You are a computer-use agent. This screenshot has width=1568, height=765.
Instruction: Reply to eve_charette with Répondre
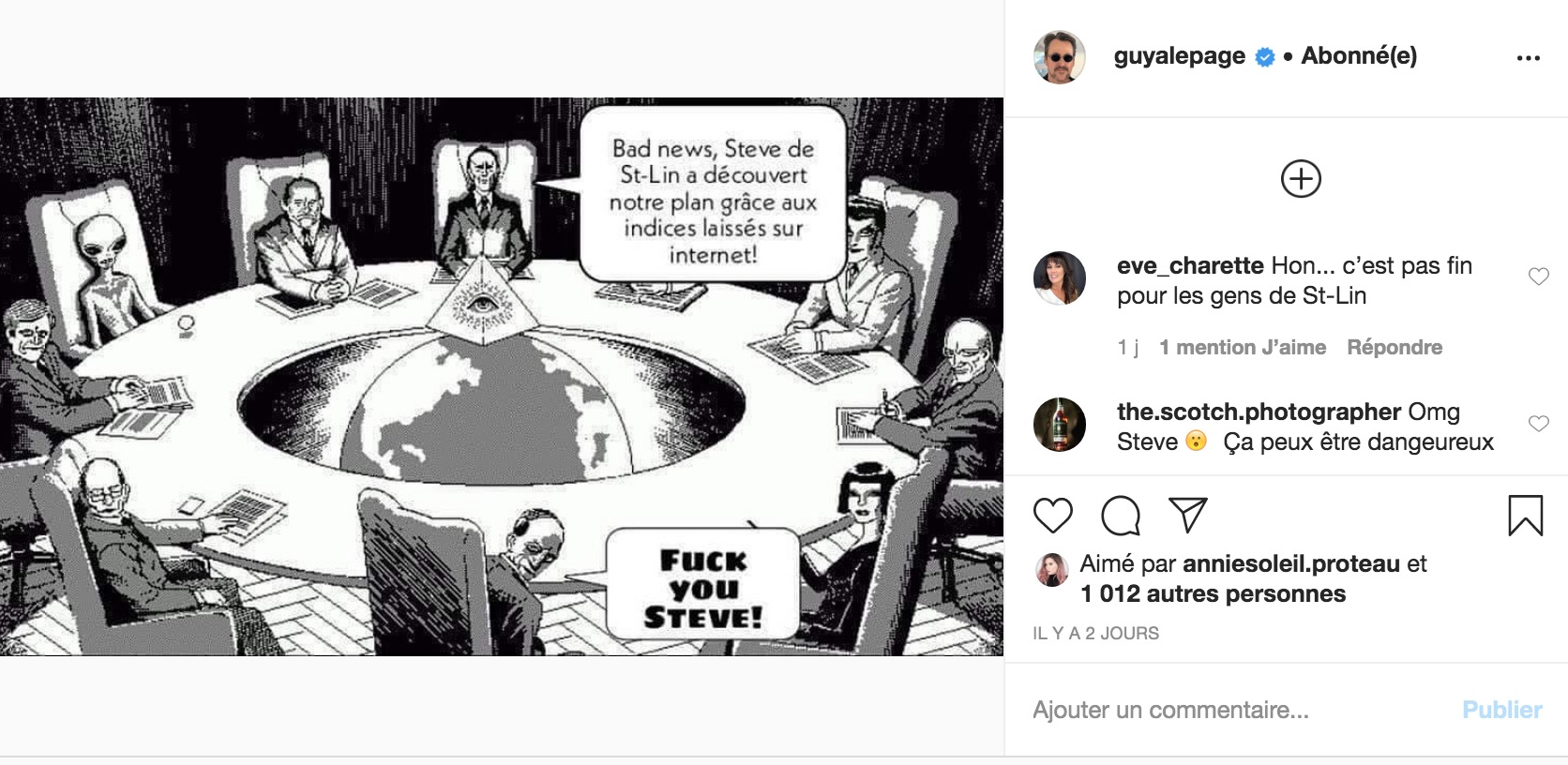pos(1395,347)
